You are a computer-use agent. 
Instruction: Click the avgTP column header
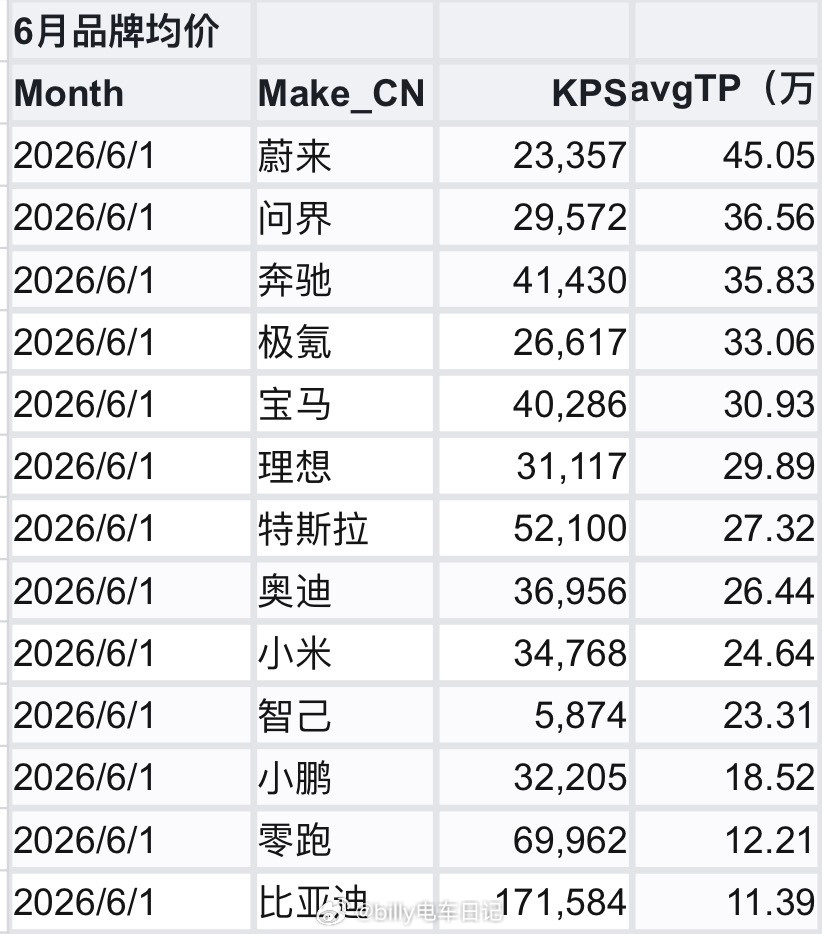727,92
